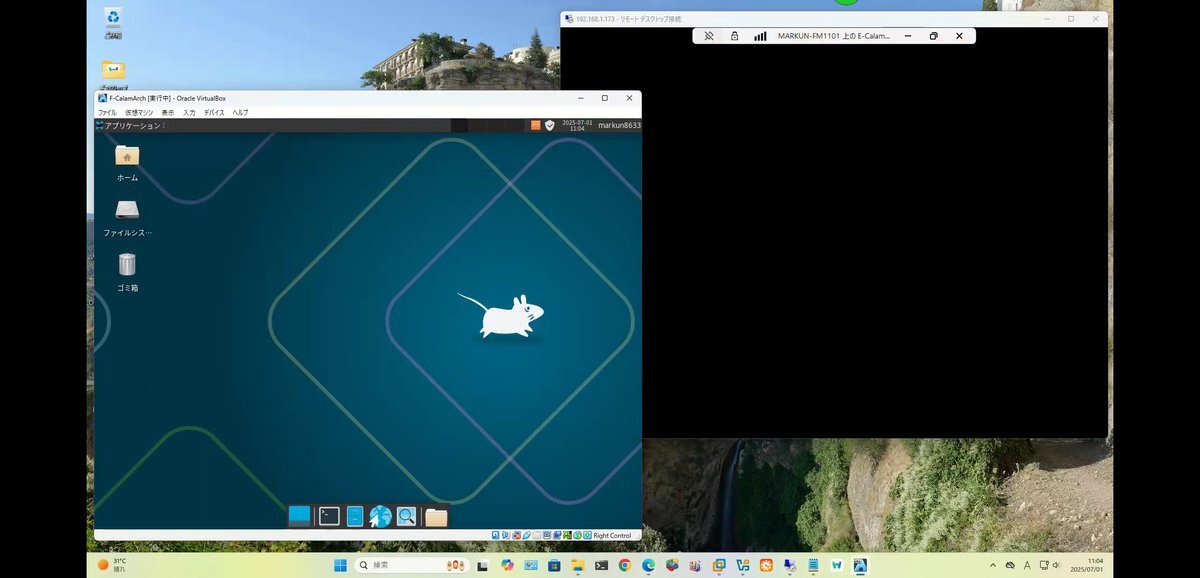
Task: Click the Right Control host key indicator
Action: (612, 535)
